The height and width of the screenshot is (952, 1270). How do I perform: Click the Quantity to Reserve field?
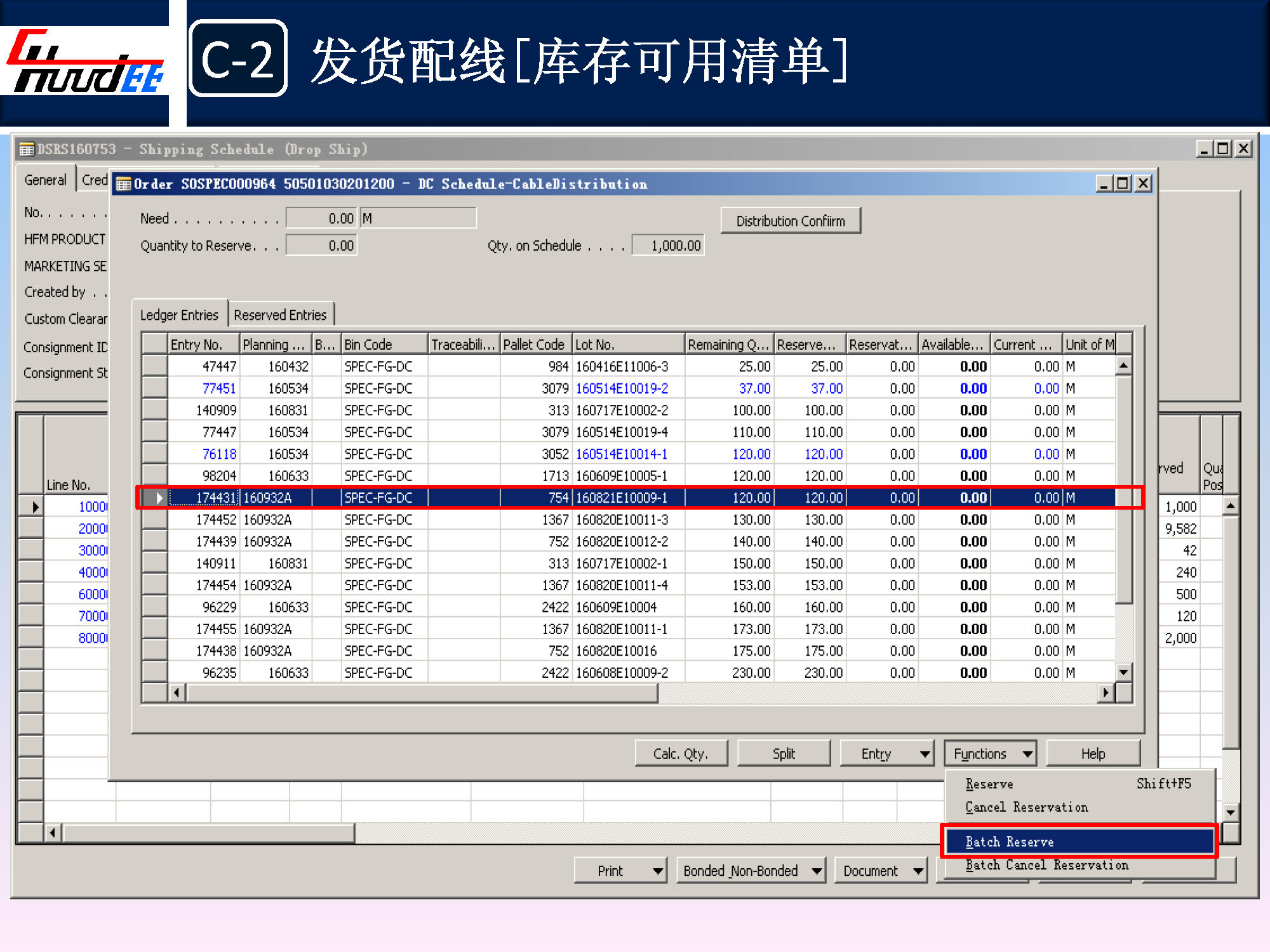[x=321, y=246]
